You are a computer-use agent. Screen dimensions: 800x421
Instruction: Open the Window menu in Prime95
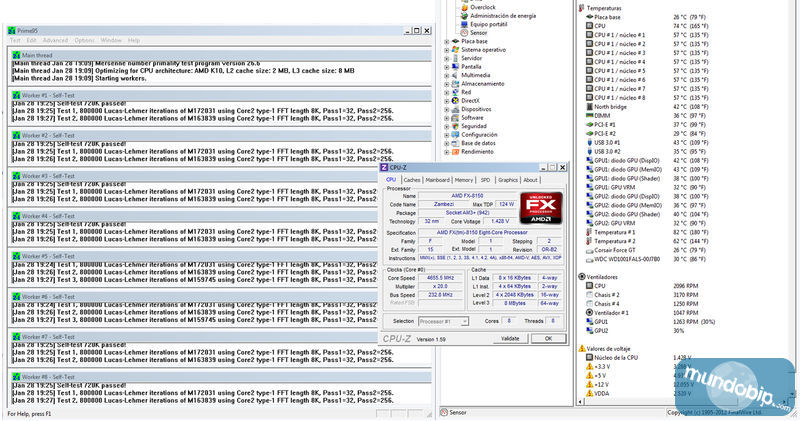[111, 40]
